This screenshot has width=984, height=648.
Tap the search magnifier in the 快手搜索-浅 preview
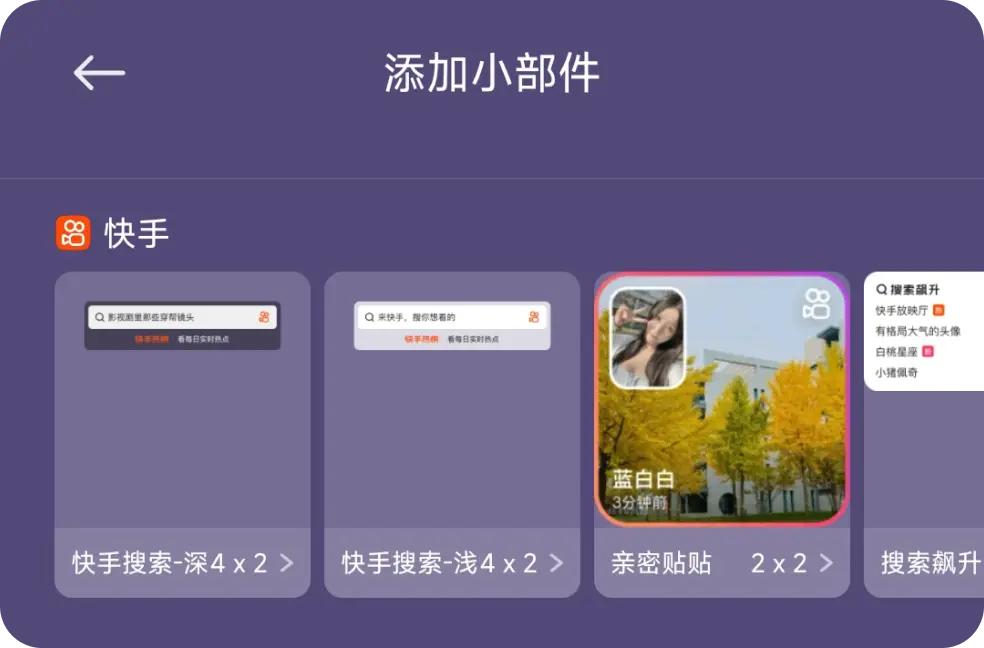(x=369, y=317)
